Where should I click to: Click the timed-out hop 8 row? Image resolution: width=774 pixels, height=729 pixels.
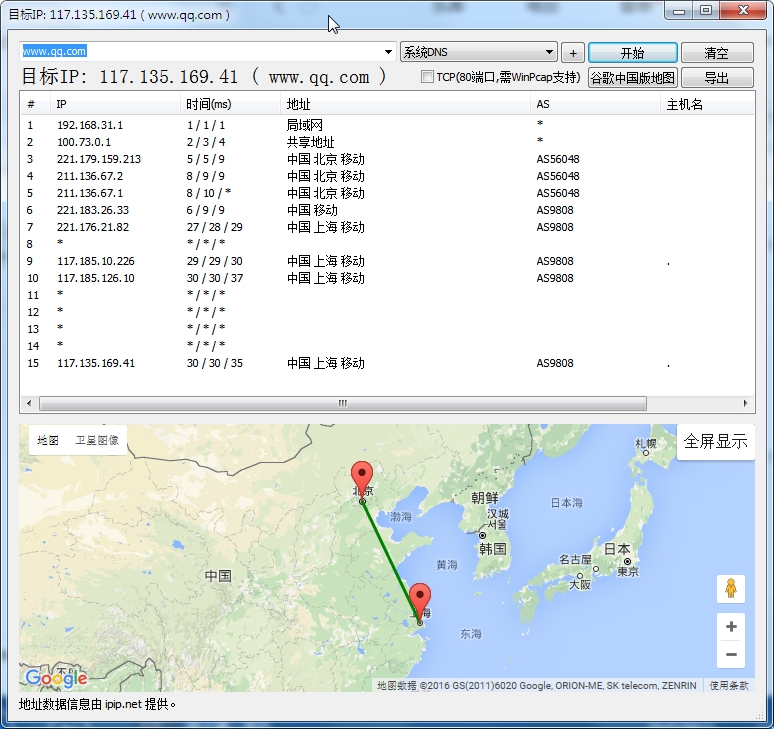(387, 244)
